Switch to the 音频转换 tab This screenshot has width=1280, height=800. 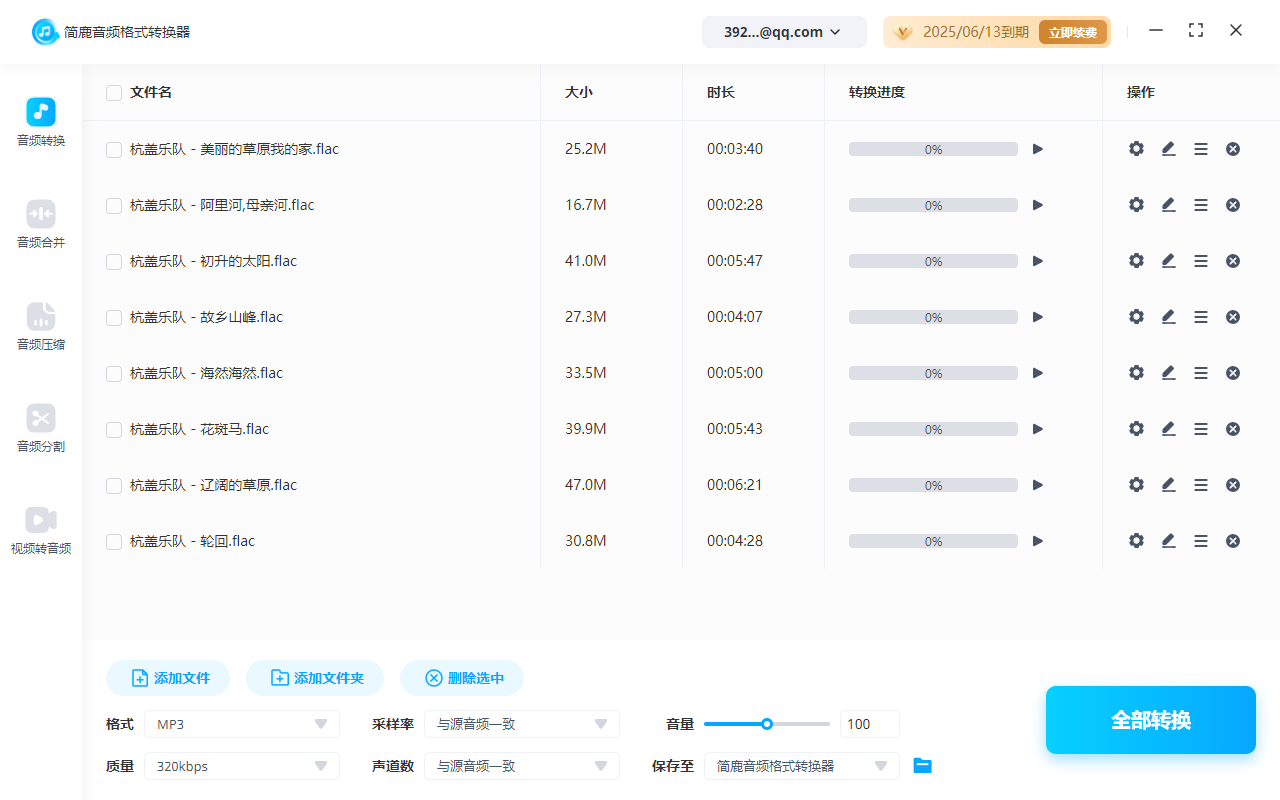40,120
